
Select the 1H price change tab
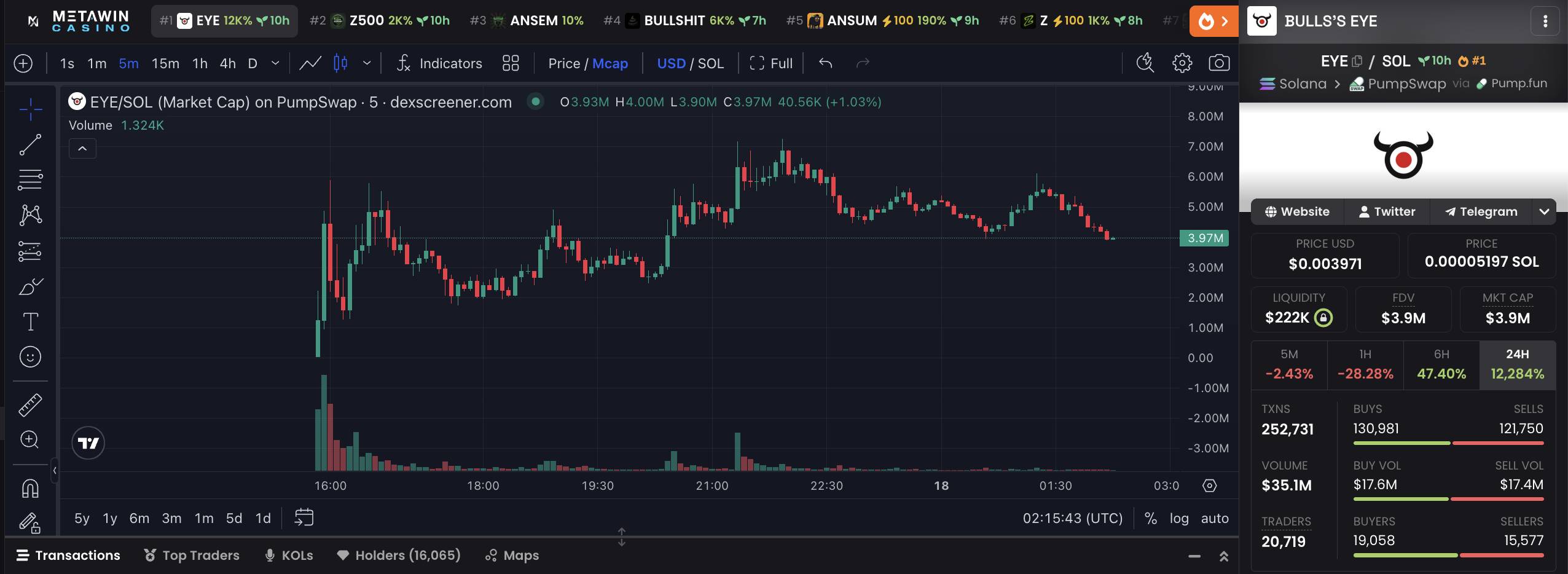tap(1365, 365)
